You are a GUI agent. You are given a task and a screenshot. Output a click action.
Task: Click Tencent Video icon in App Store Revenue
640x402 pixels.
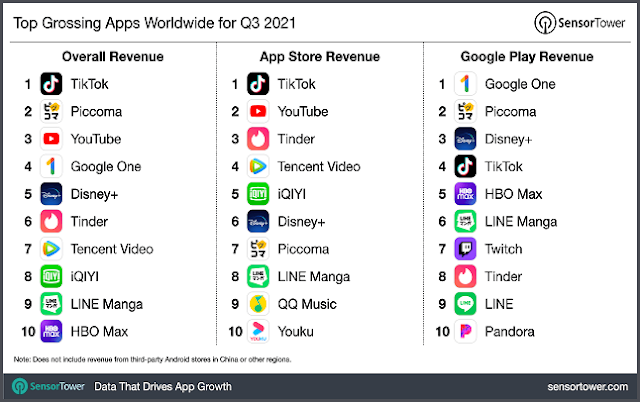pyautogui.click(x=258, y=167)
